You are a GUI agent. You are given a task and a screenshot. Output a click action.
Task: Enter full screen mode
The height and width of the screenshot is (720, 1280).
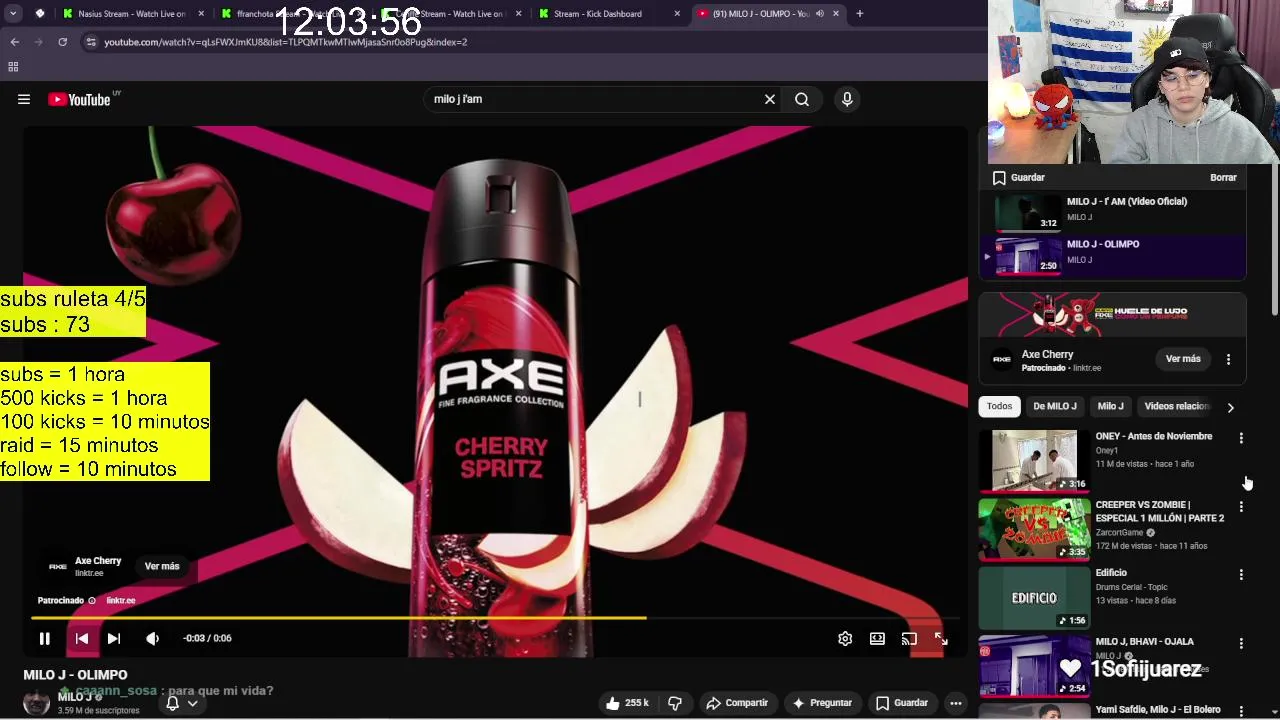[941, 638]
